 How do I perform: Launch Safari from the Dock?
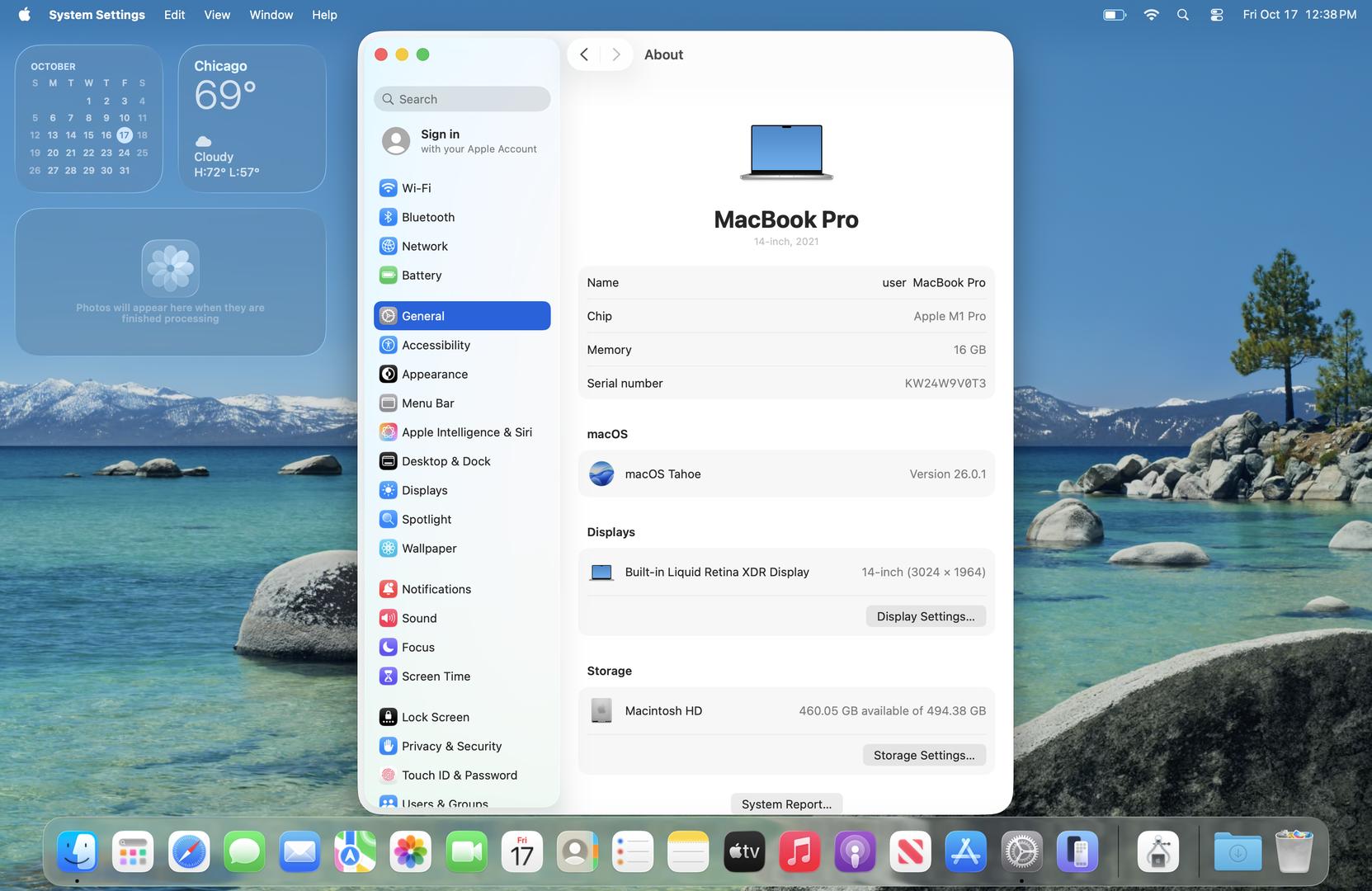189,851
